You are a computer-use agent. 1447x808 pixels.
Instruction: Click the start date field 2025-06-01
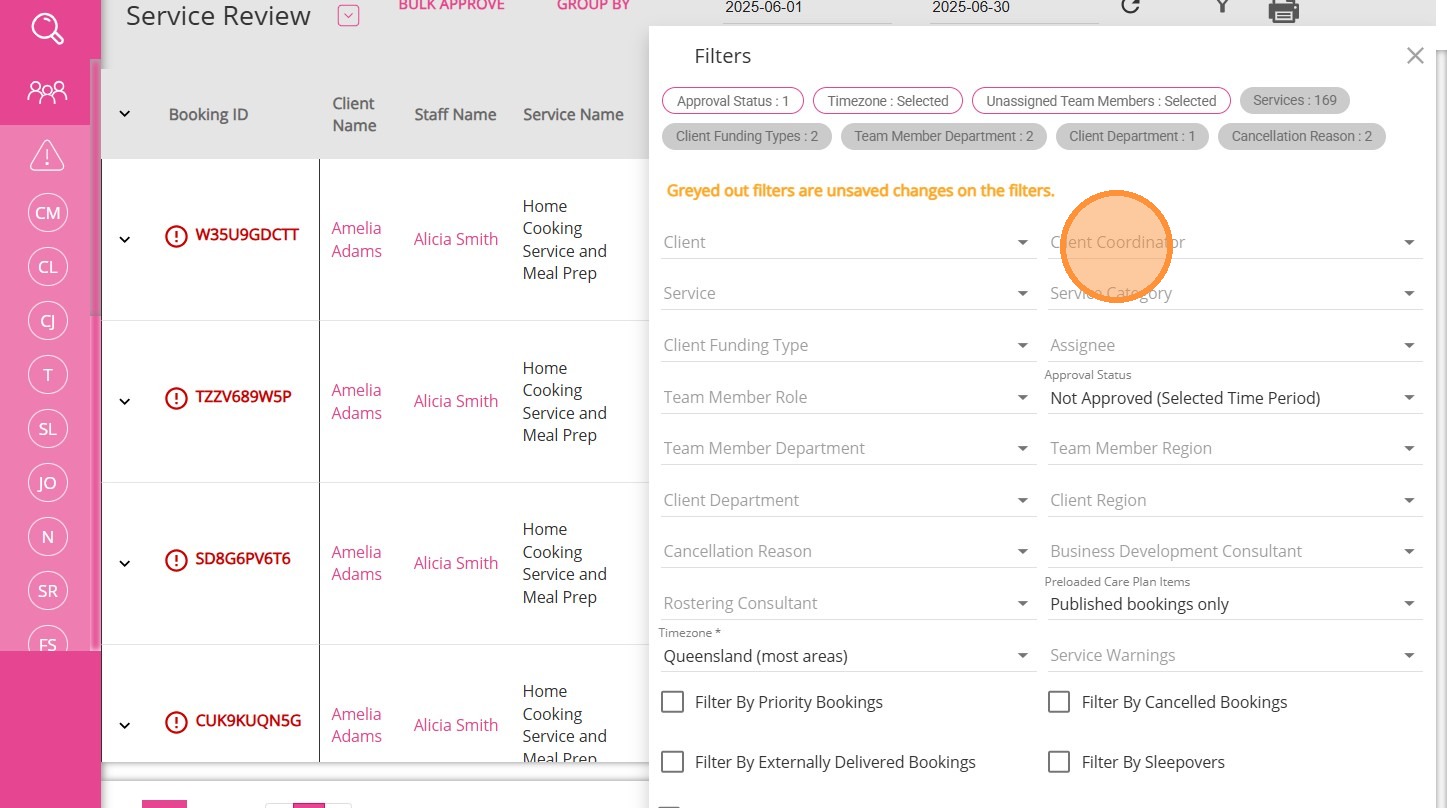tap(806, 8)
